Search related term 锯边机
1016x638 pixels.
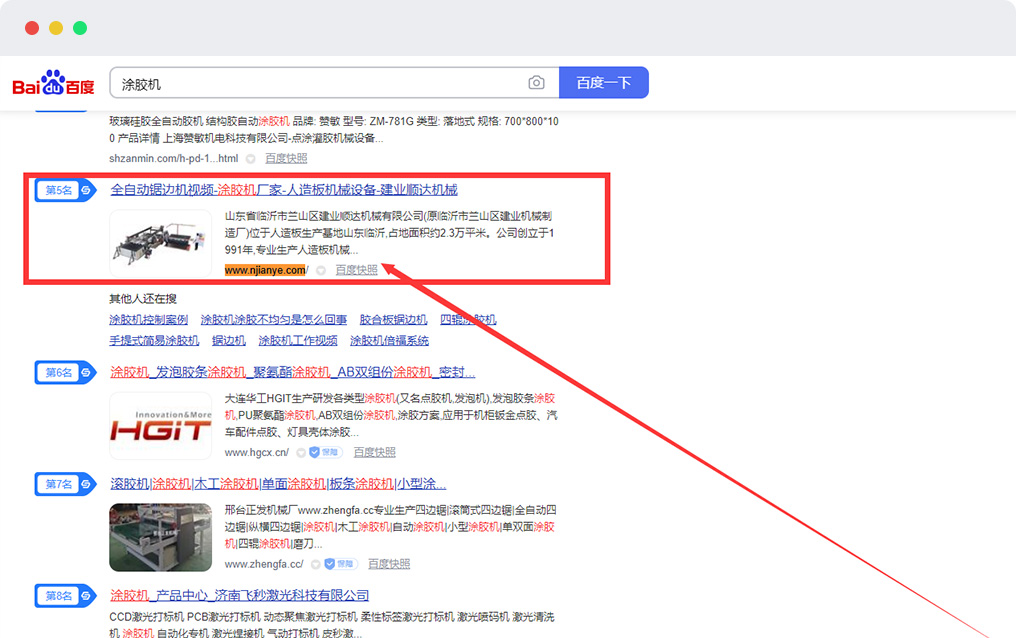(229, 341)
